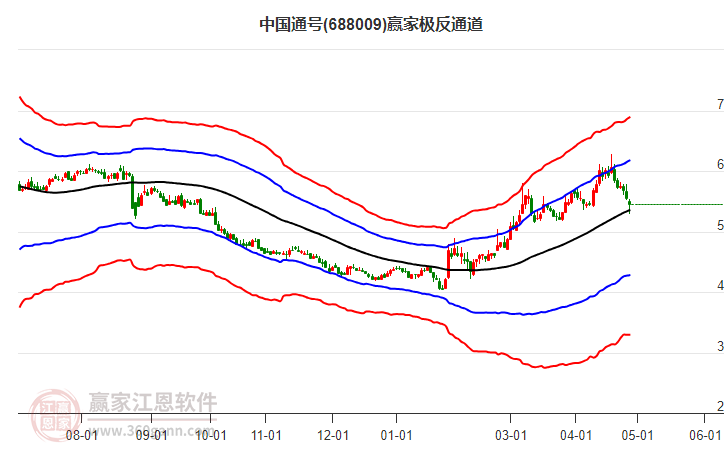Click the last candlestick near 05-01
This screenshot has width=726, height=450.
pyautogui.click(x=630, y=205)
